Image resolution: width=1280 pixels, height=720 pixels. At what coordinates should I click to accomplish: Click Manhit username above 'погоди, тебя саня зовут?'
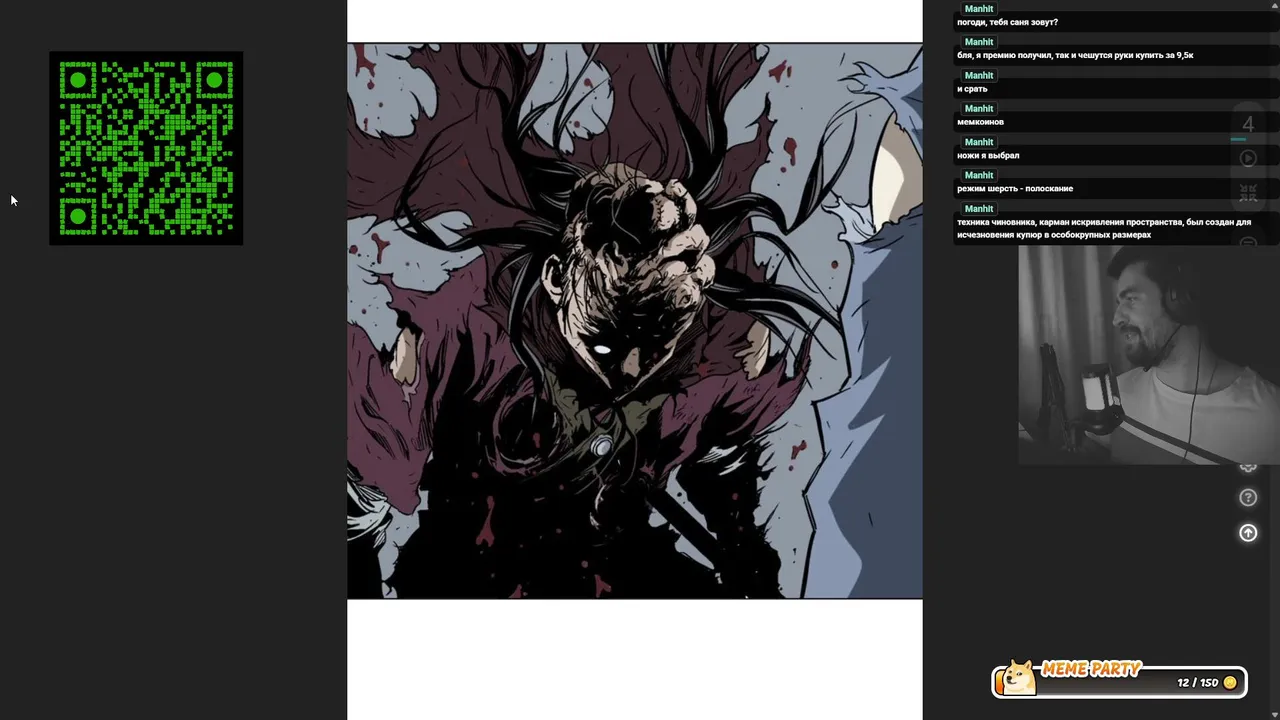979,8
